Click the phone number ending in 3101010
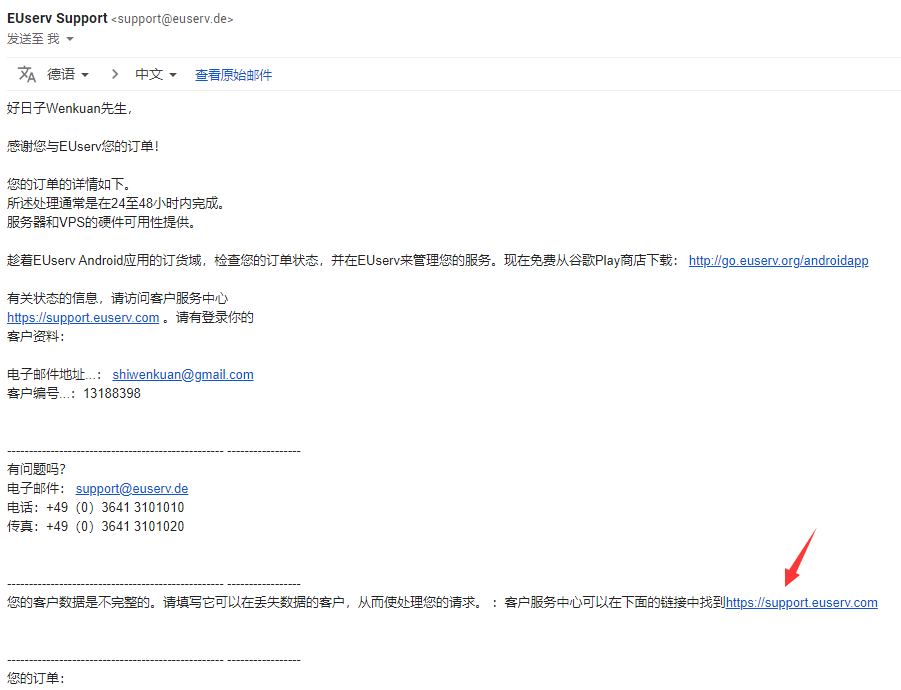 (115, 507)
